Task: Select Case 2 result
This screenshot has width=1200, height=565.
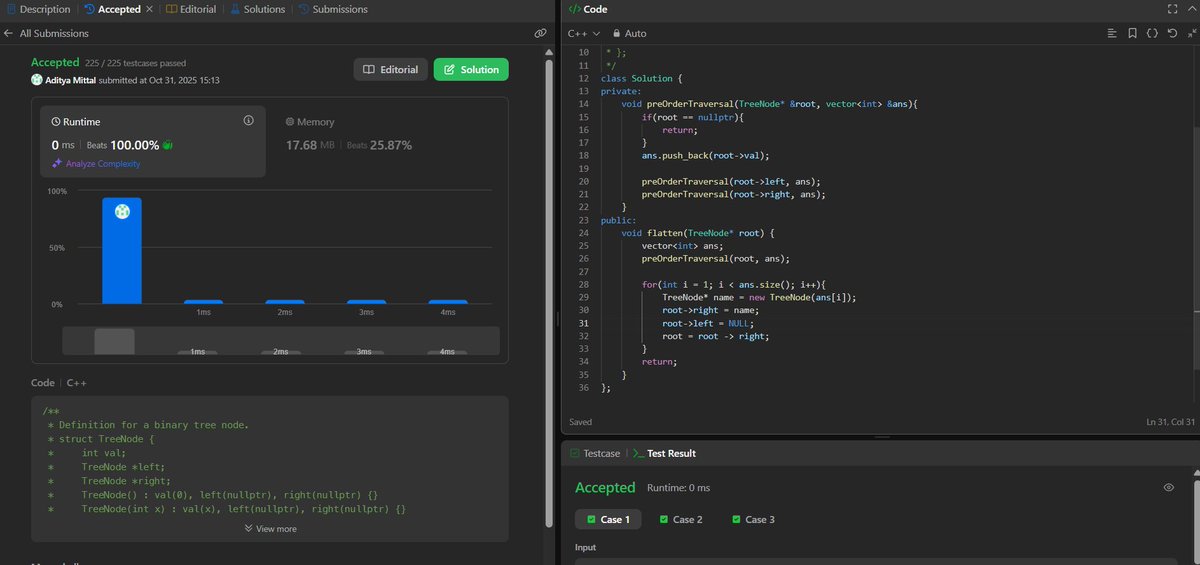Action: pyautogui.click(x=681, y=519)
